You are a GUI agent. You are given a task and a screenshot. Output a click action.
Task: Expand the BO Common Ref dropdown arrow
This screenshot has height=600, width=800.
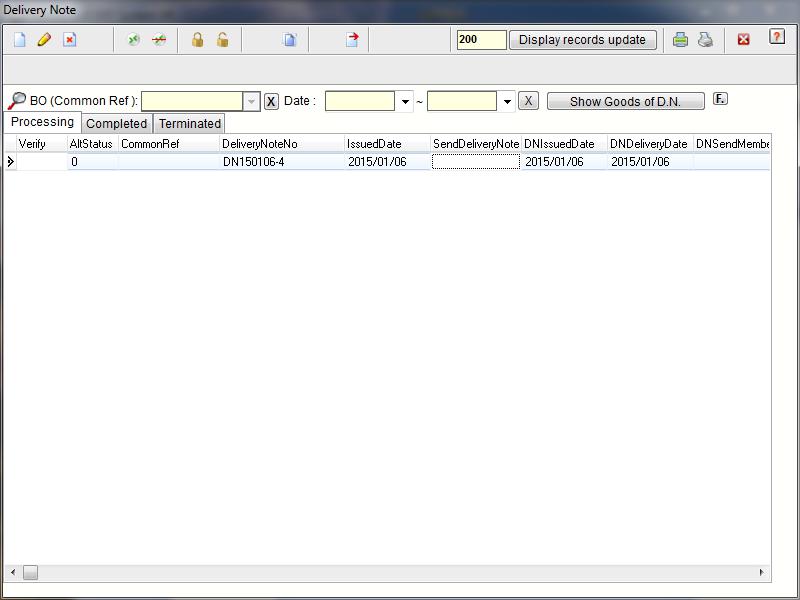251,101
